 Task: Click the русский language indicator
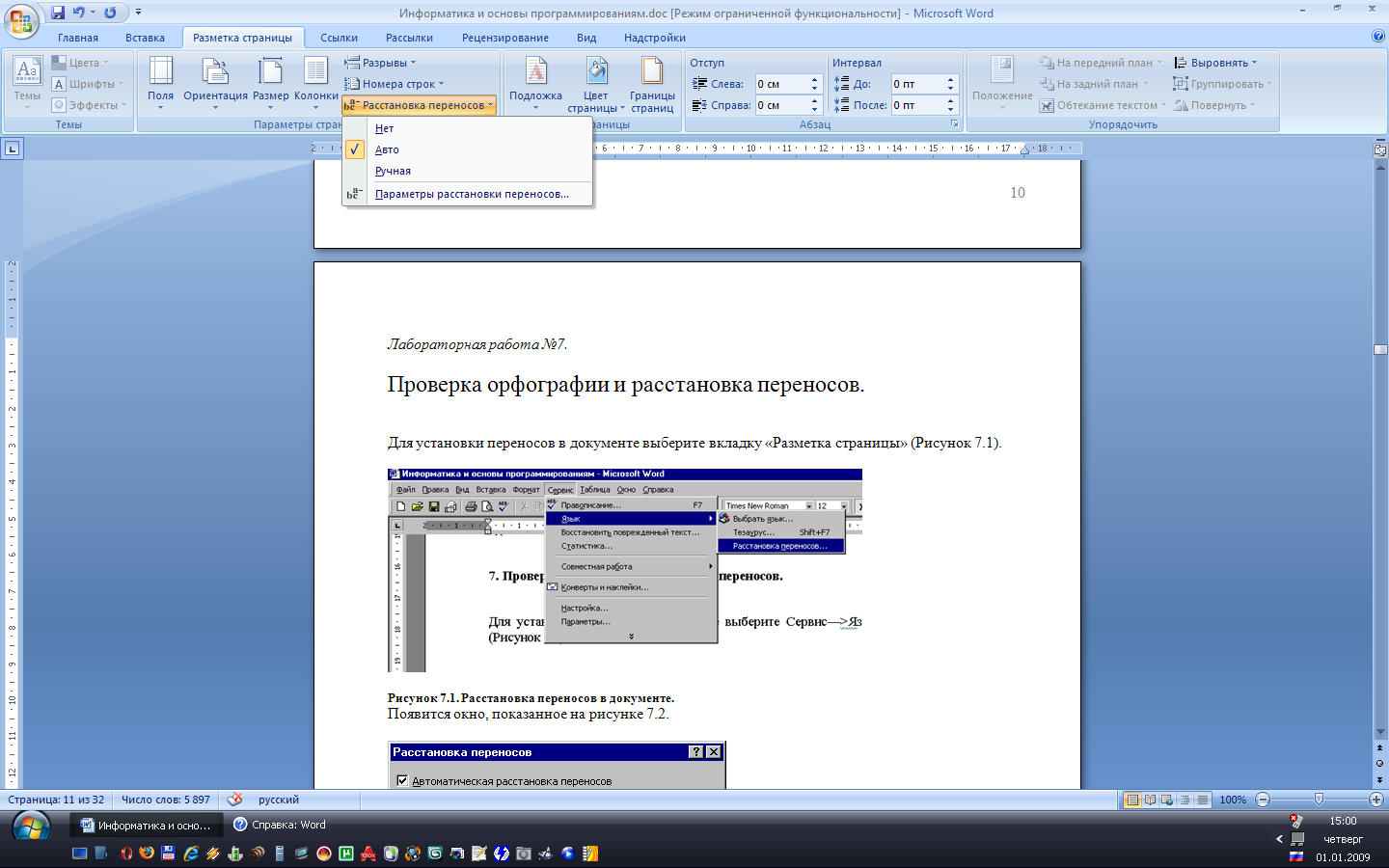pos(279,800)
